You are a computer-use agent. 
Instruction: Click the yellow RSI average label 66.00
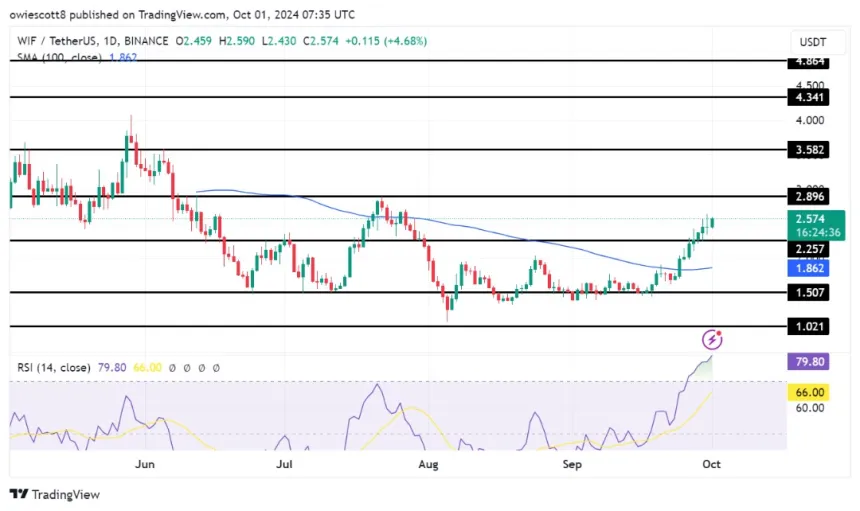811,393
